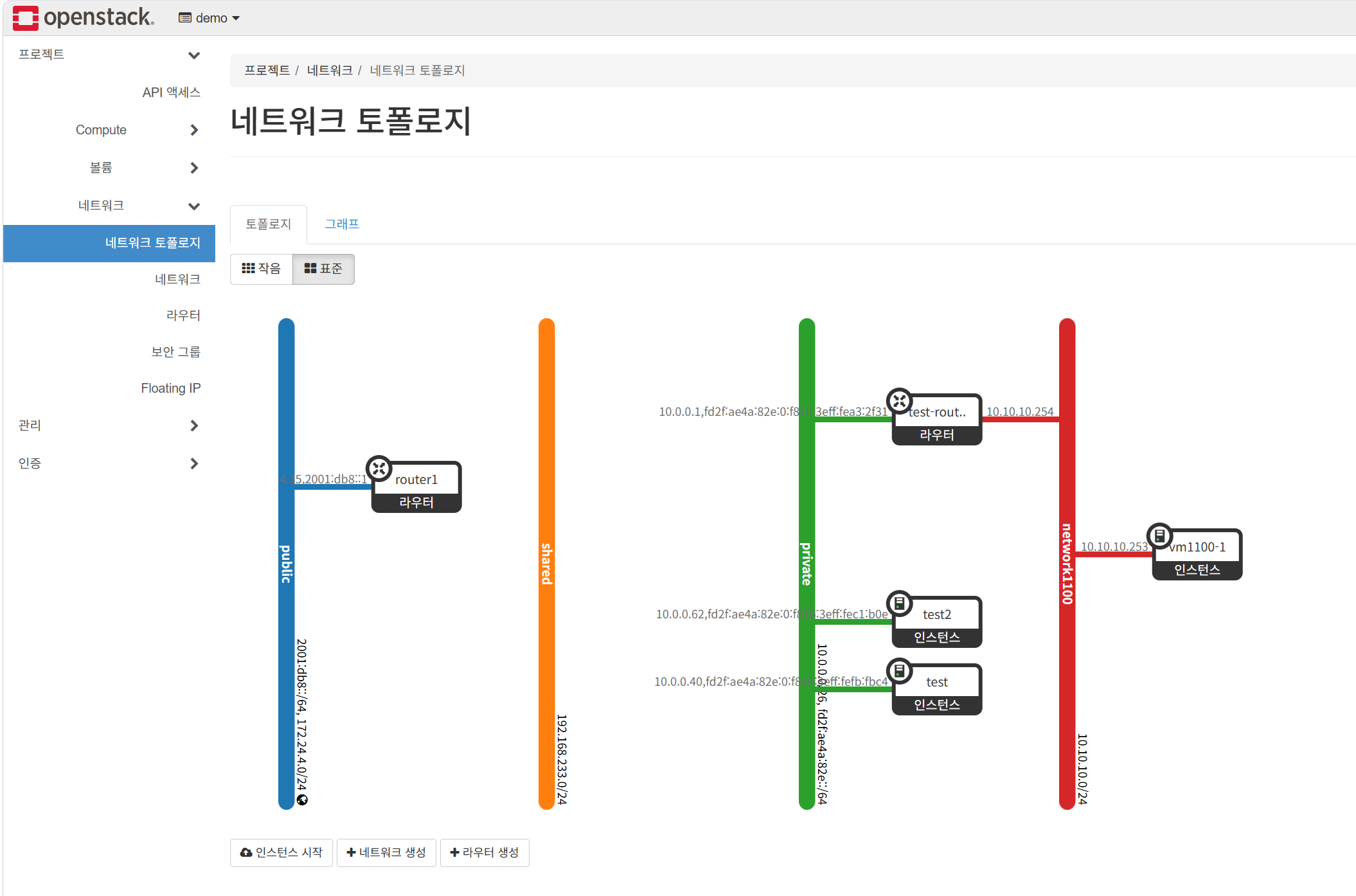Click the test2 instance label
The image size is (1356, 896).
point(937,614)
